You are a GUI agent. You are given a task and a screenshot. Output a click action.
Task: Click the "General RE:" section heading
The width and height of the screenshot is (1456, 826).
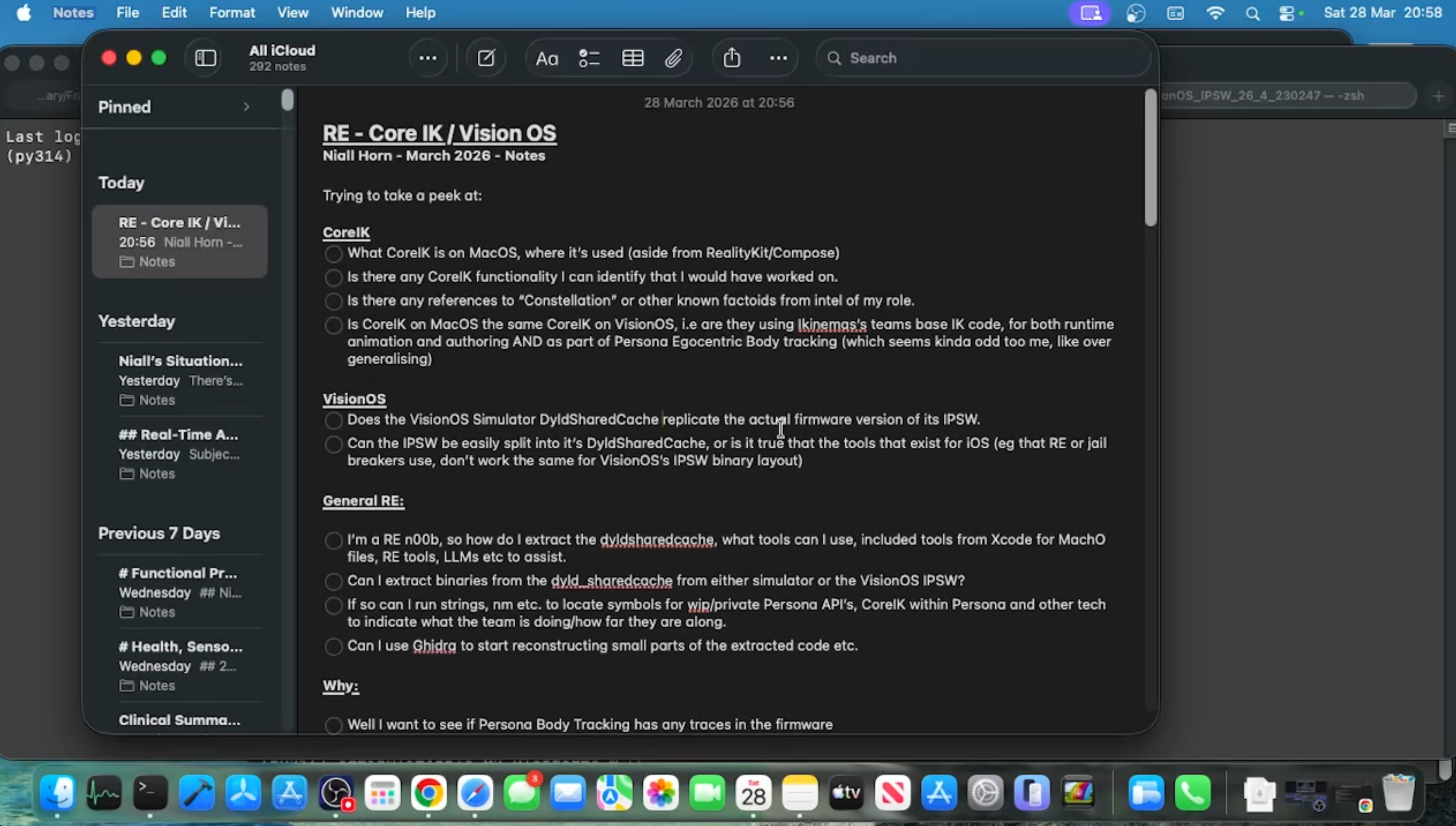363,500
